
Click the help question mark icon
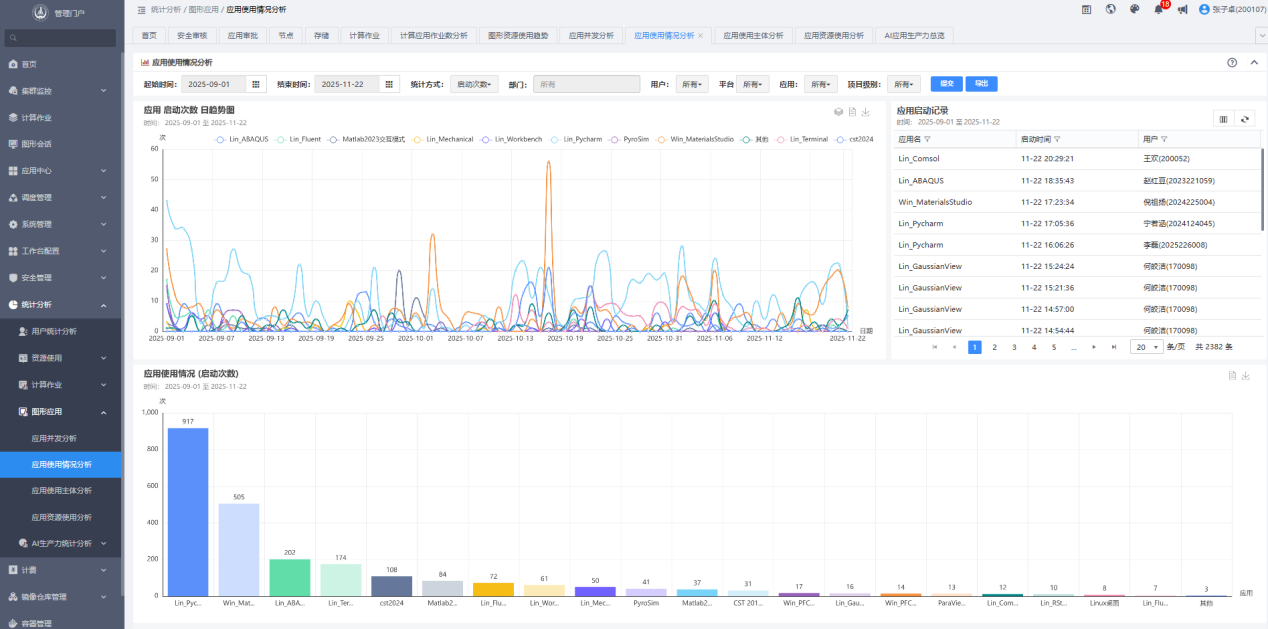click(x=1232, y=62)
